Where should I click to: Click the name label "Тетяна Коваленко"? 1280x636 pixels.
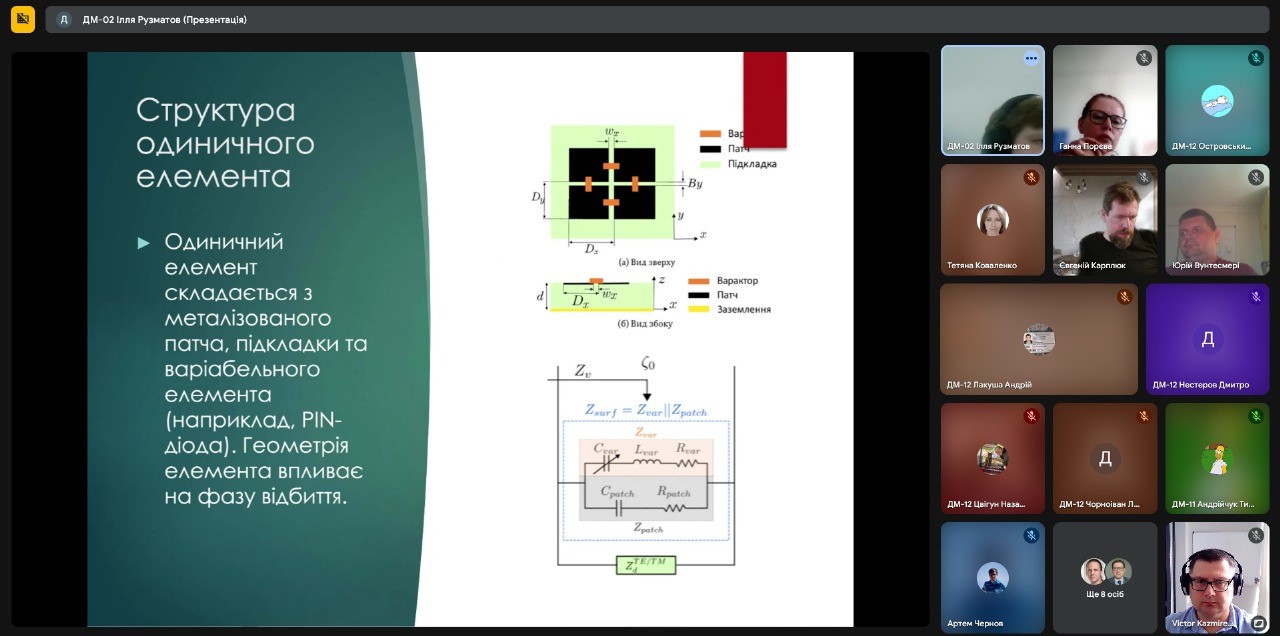982,266
